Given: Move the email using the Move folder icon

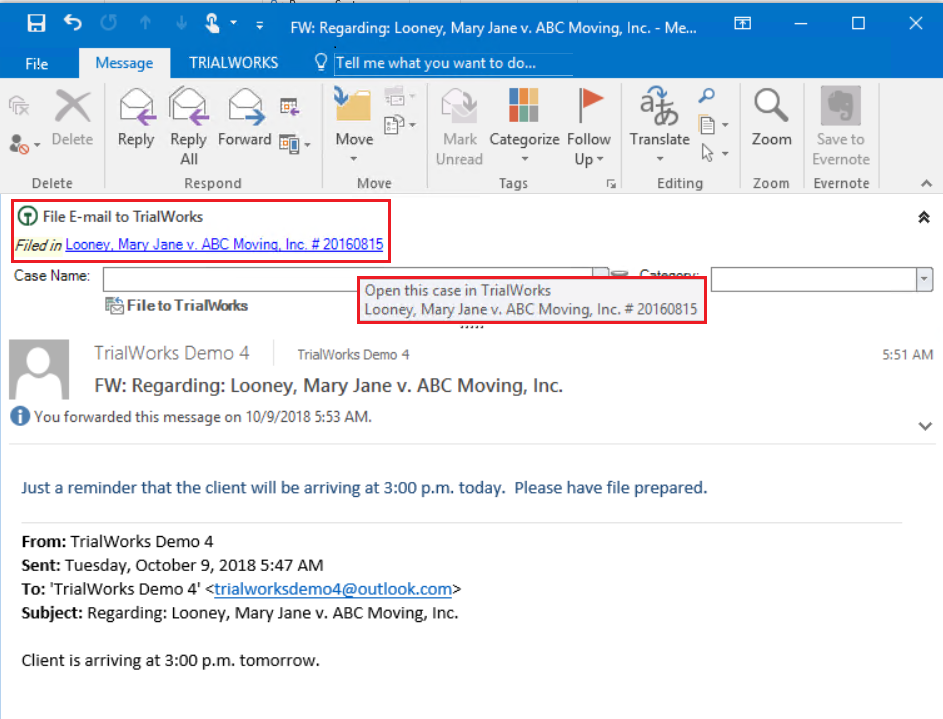Looking at the screenshot, I should (353, 110).
